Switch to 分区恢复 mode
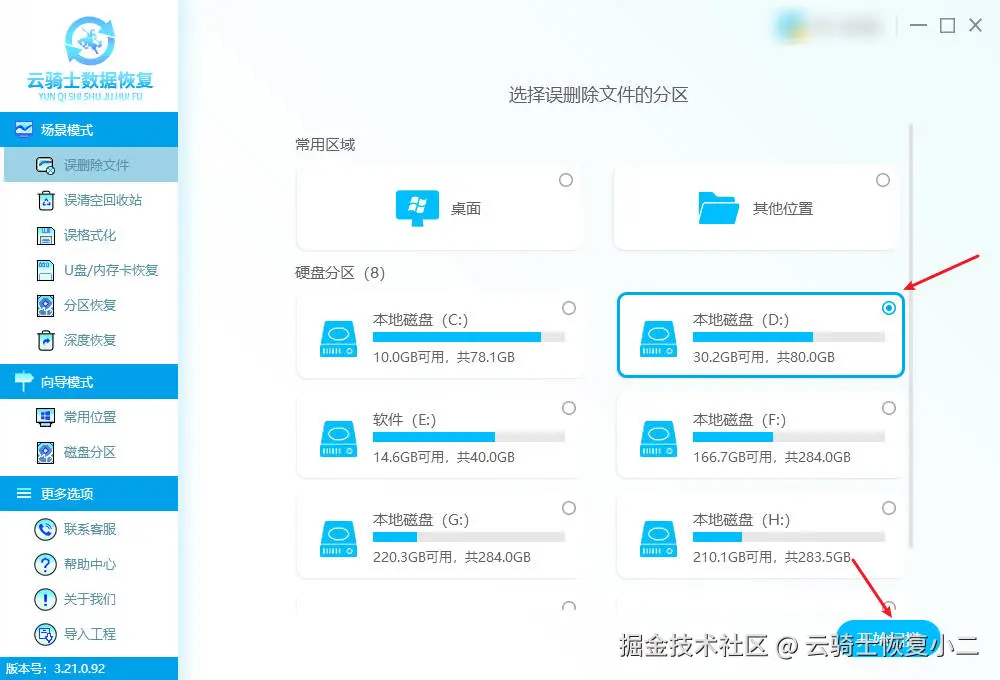Screen dimensions: 1000x680 (89, 306)
